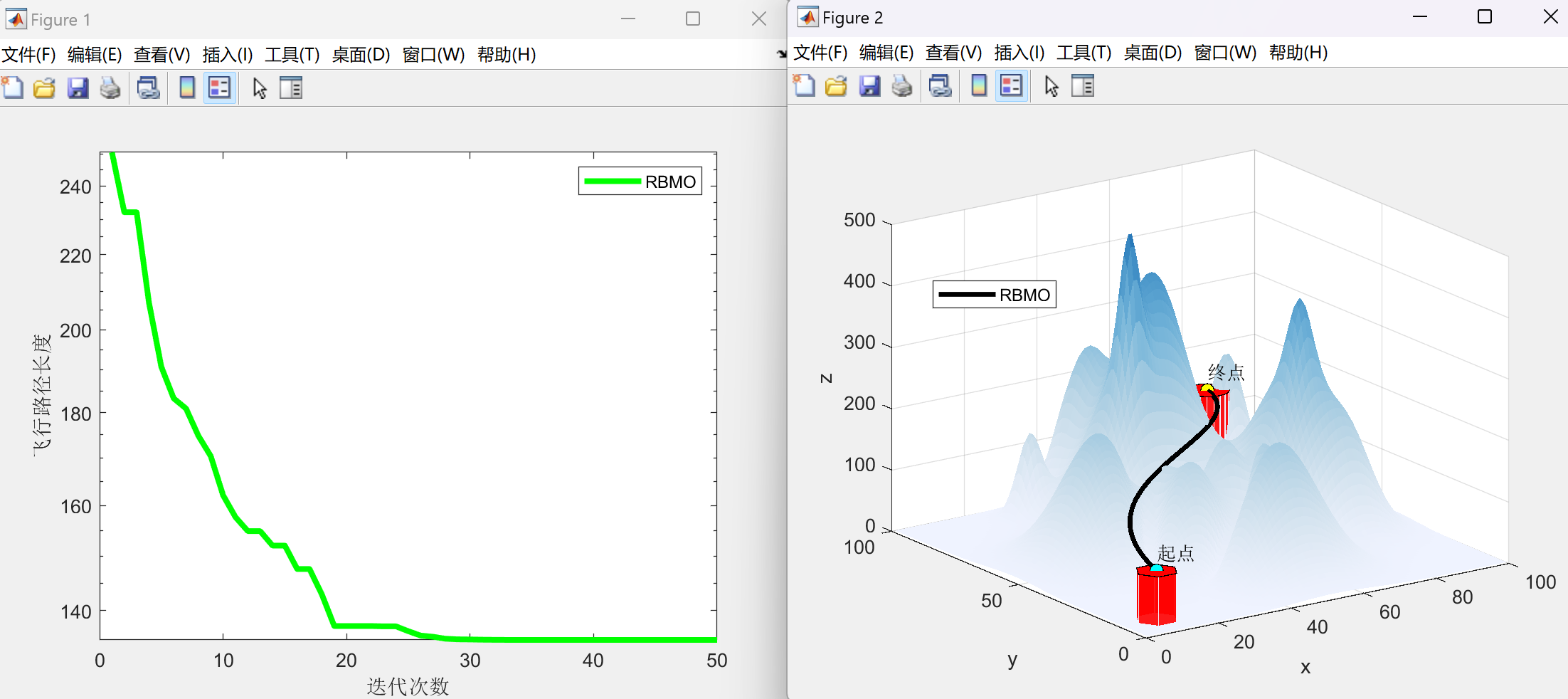Open Property Inspector in Figure 1 toolbar
Viewport: 1568px width, 699px height.
click(x=291, y=88)
